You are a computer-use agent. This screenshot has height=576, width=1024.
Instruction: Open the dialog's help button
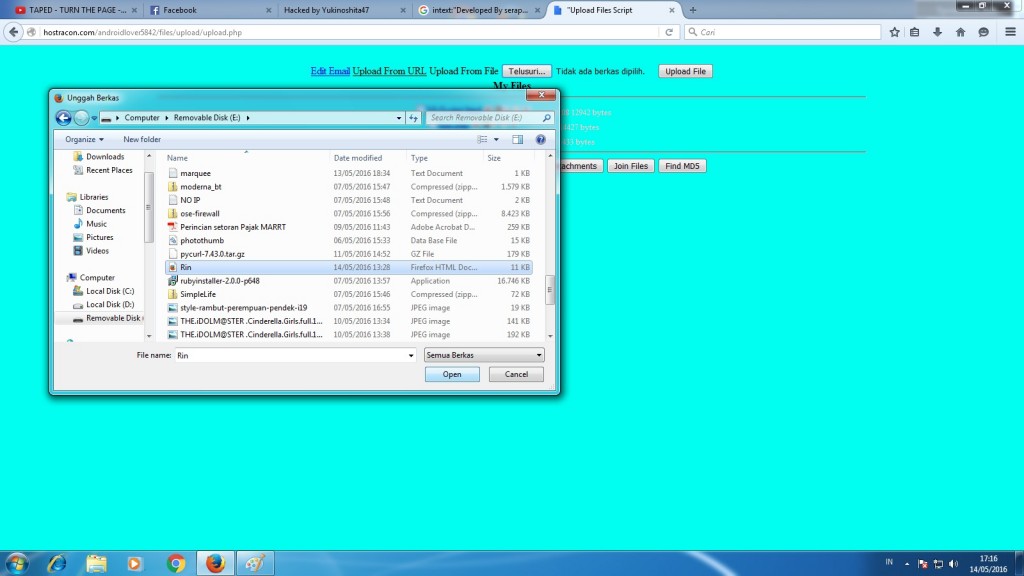tap(541, 139)
